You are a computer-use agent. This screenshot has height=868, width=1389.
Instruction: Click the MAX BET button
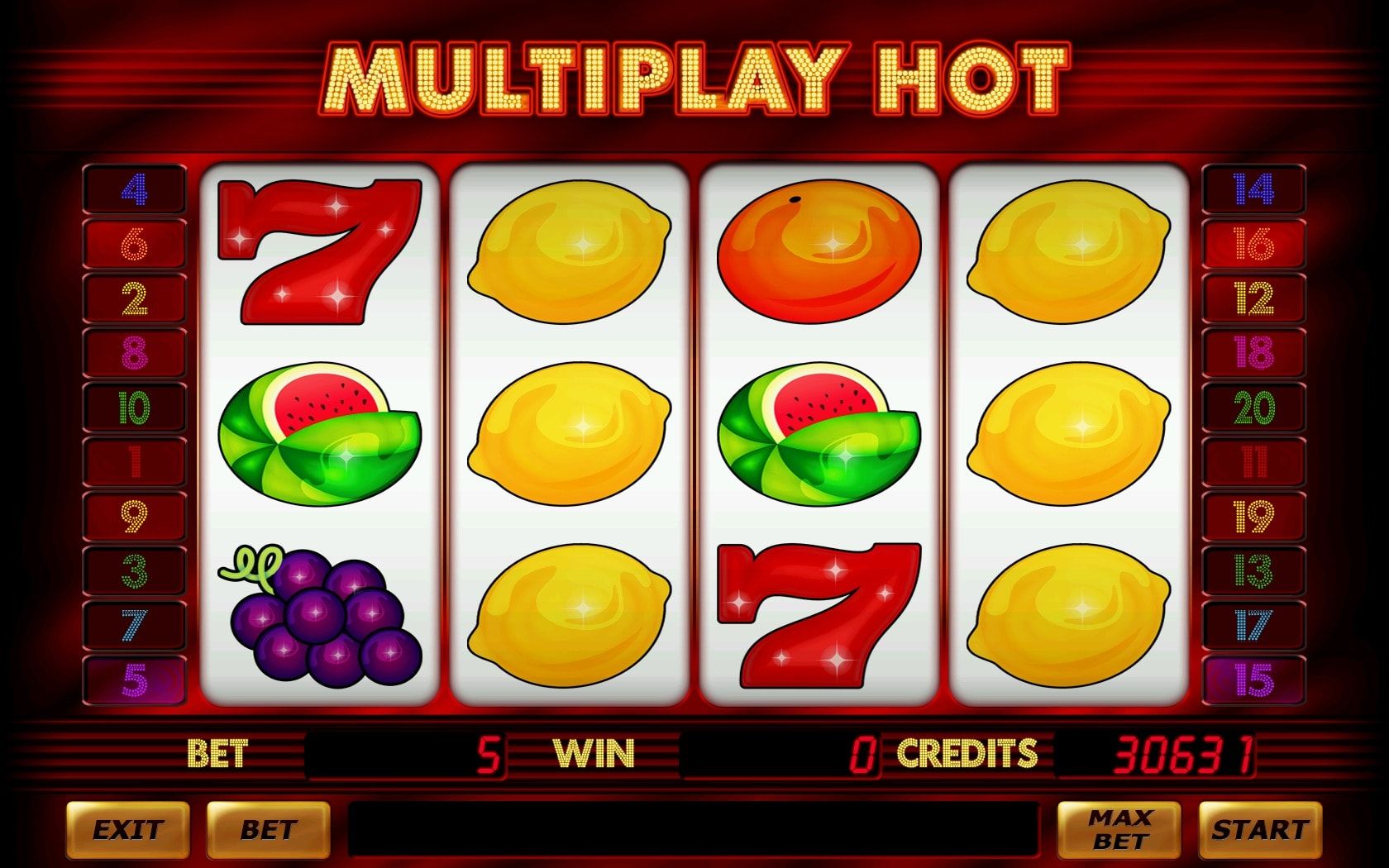(1119, 829)
